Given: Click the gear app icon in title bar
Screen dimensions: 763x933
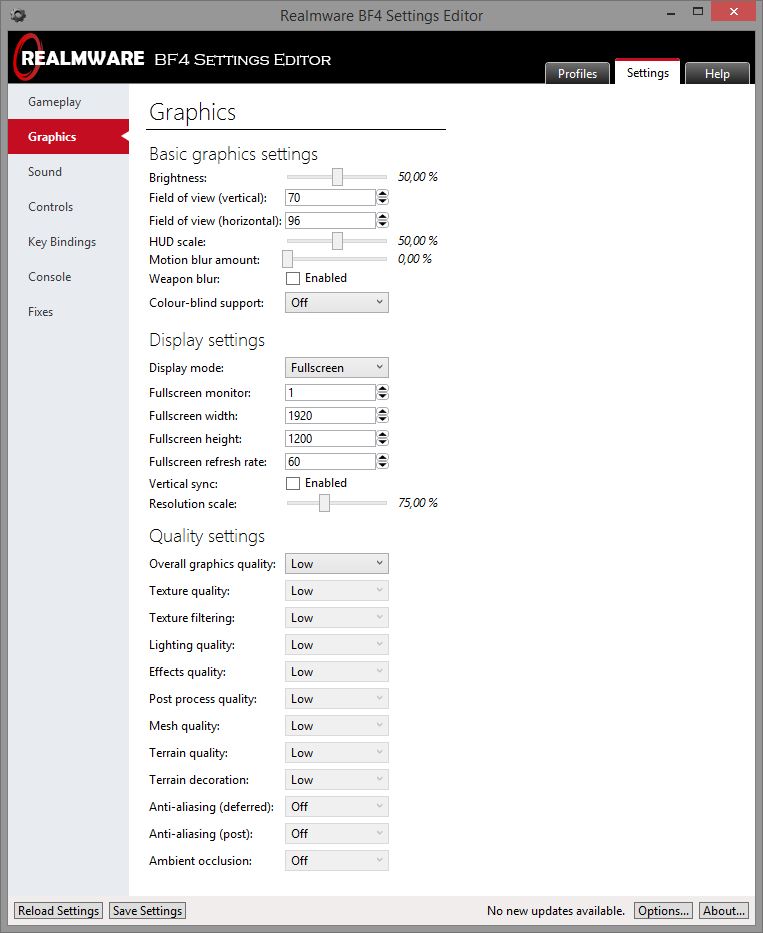Looking at the screenshot, I should (18, 15).
